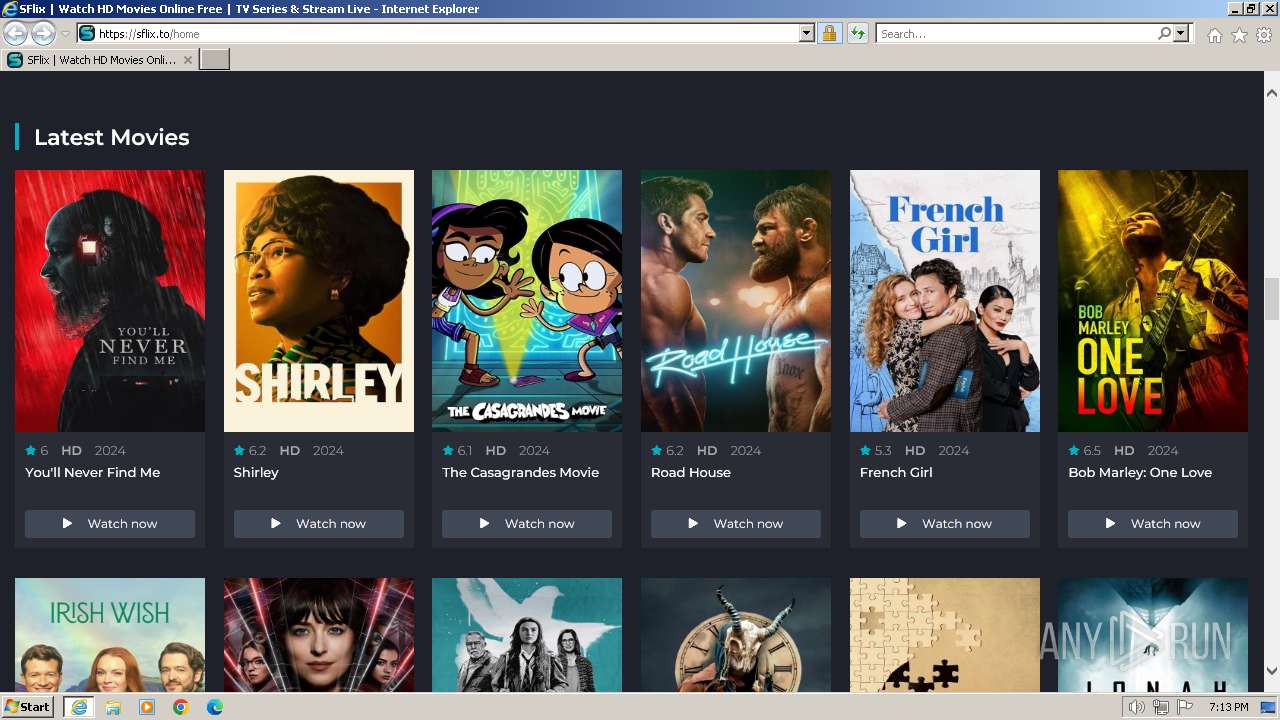Screen dimensions: 1280x720
Task: Open the Shirley movie poster
Action: 319,301
